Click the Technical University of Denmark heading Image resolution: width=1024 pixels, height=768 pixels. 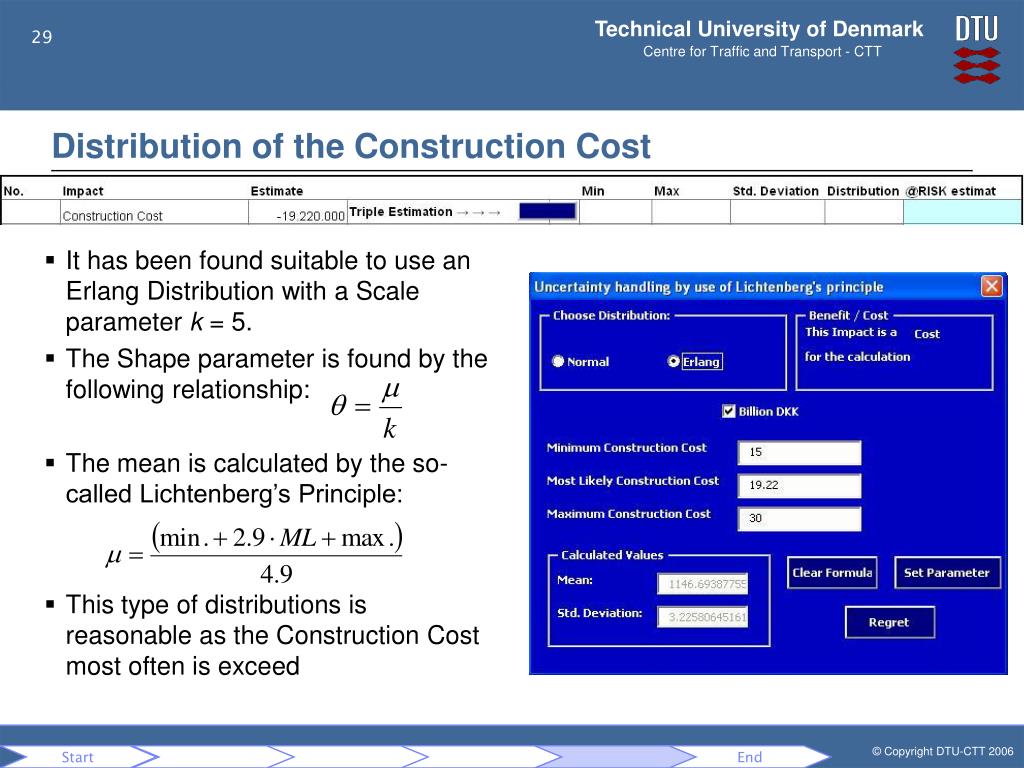coord(759,29)
